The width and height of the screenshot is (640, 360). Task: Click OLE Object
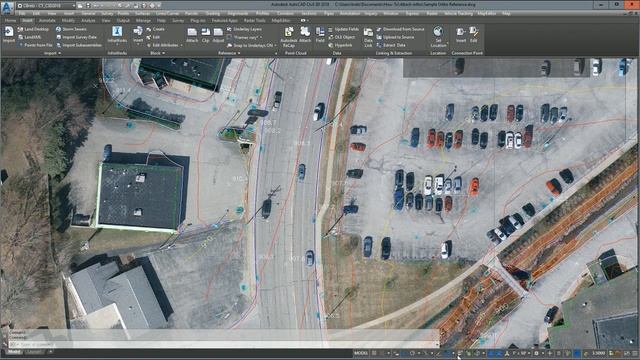tap(341, 37)
